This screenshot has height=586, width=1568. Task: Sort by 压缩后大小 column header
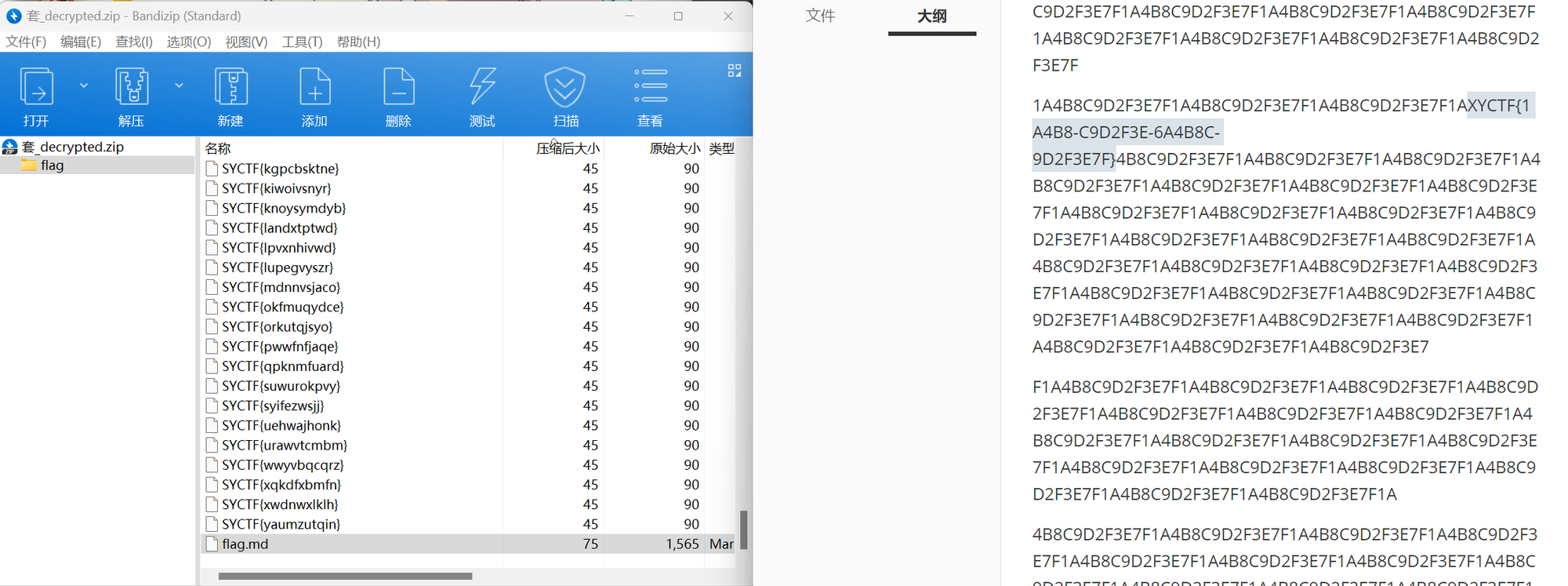point(568,148)
